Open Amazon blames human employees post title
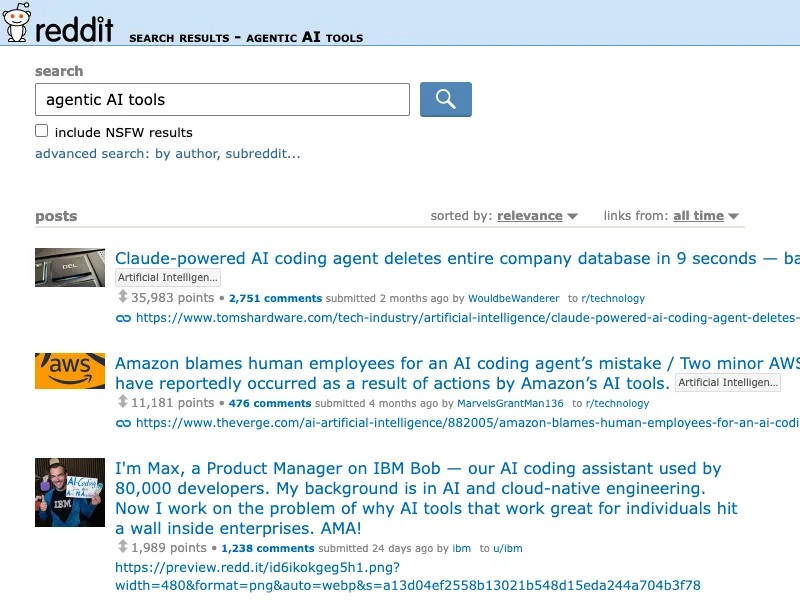 (457, 373)
